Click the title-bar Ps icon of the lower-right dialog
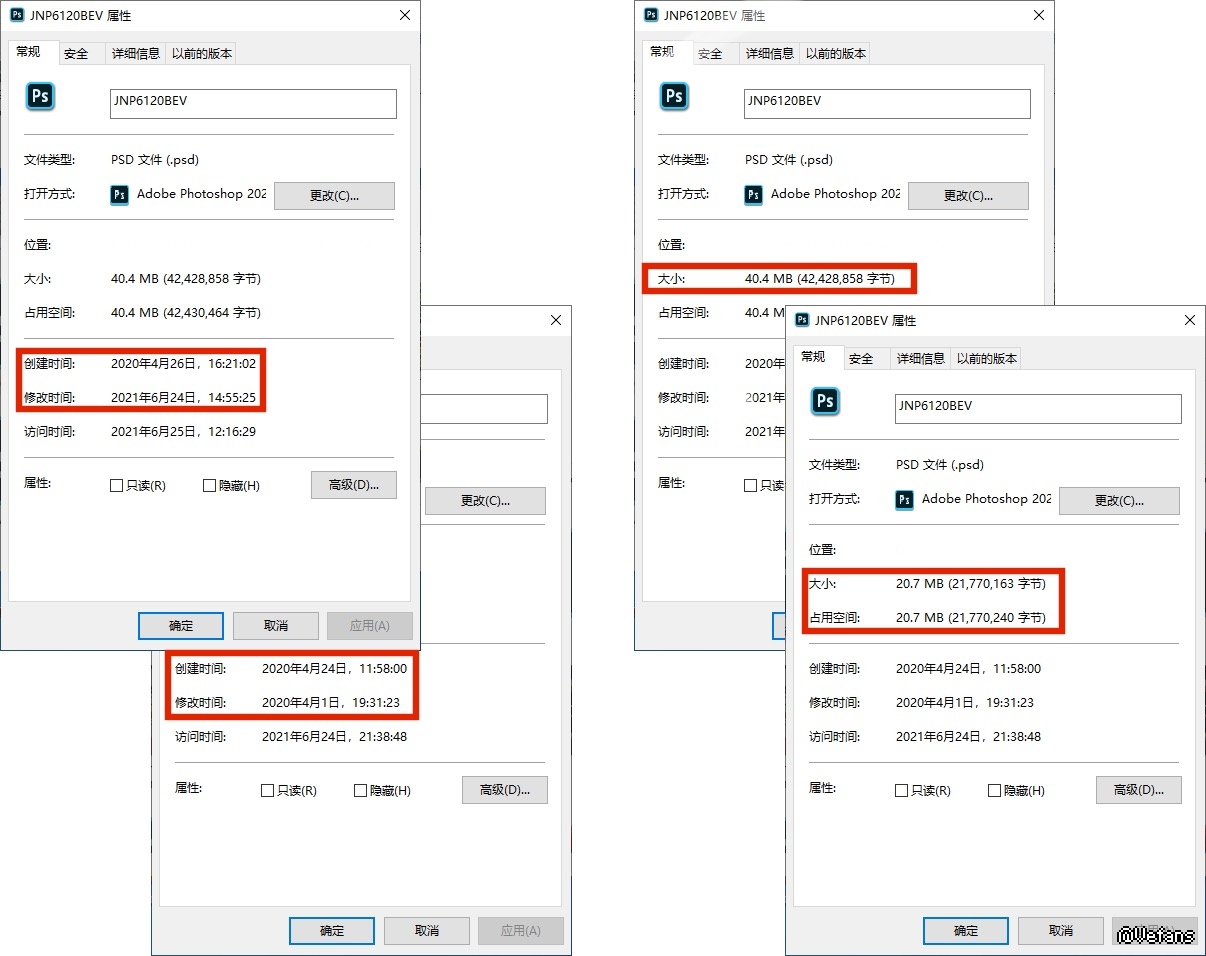 click(x=802, y=320)
